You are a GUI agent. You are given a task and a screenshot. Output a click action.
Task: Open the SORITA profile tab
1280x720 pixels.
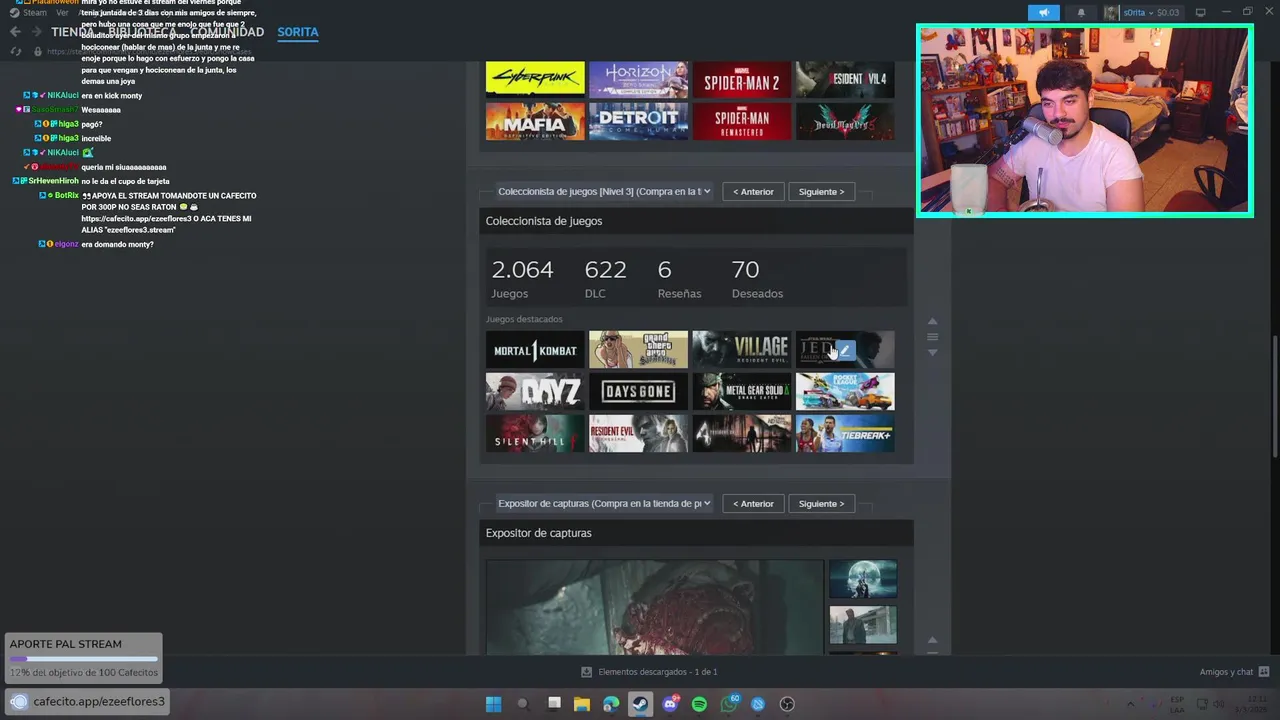click(298, 32)
